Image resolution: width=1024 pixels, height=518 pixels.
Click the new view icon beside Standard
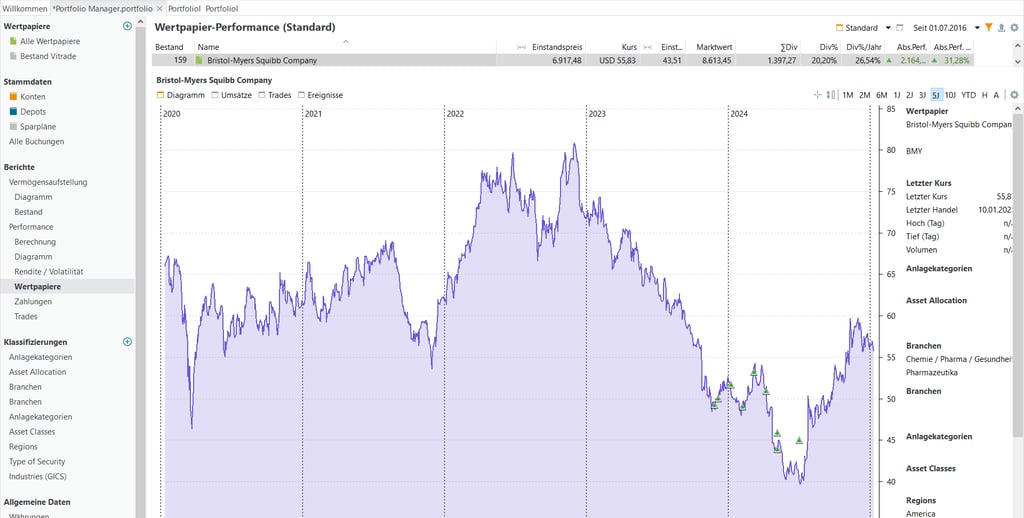tap(899, 28)
